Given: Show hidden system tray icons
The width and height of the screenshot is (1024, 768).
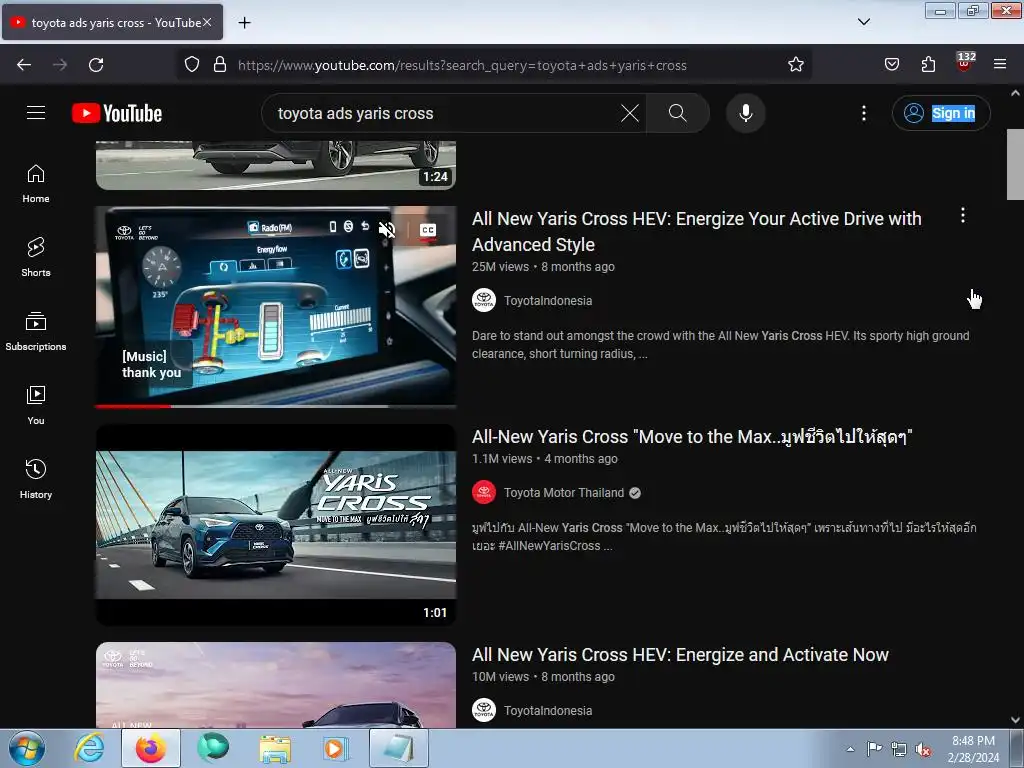Looking at the screenshot, I should pos(850,749).
